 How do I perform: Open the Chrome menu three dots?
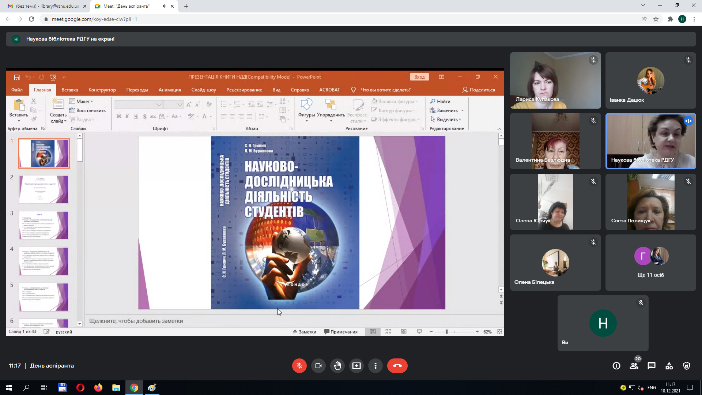pos(694,19)
